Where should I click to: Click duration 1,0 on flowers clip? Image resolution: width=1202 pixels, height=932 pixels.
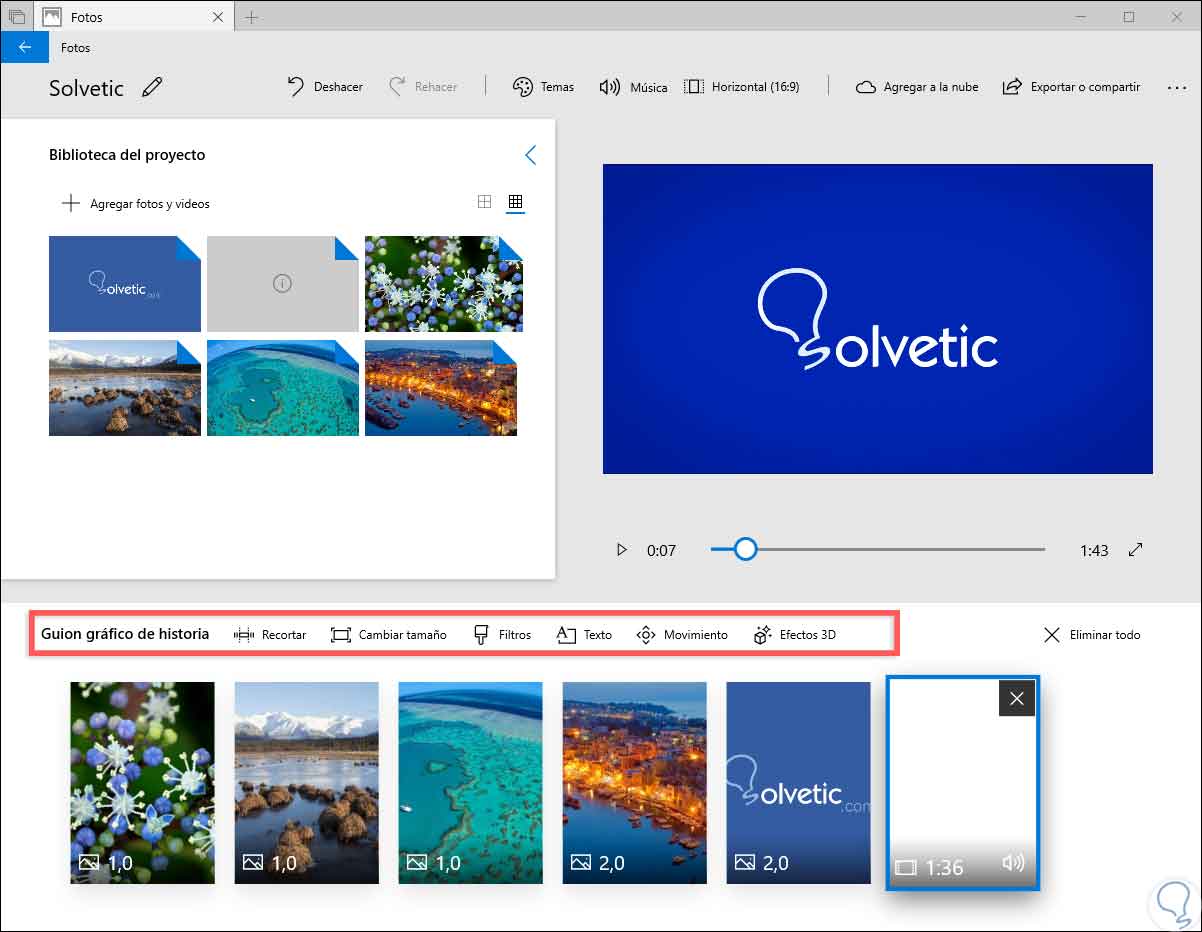[119, 862]
